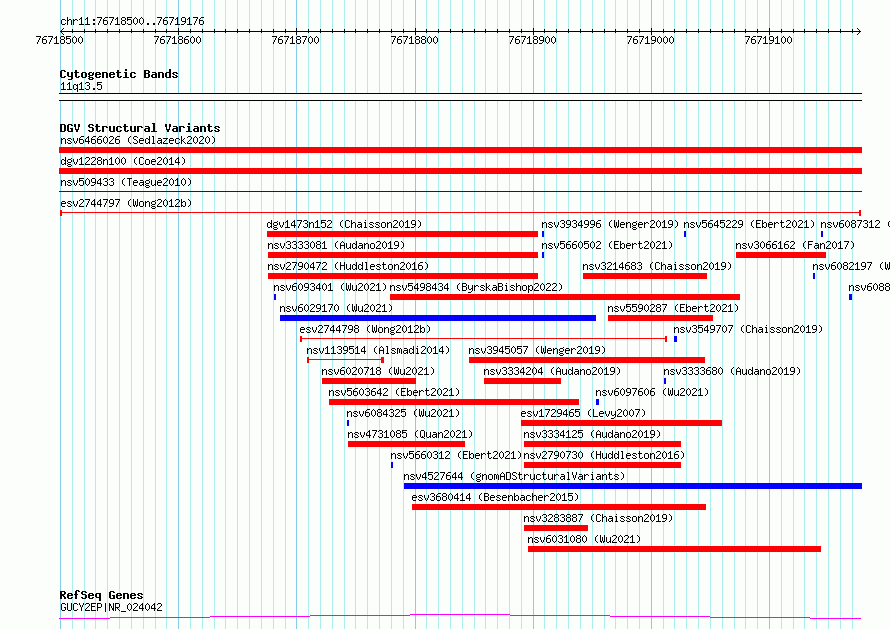Click nsv6093401 (Wu2021) label
890x629 pixels.
tap(330, 287)
